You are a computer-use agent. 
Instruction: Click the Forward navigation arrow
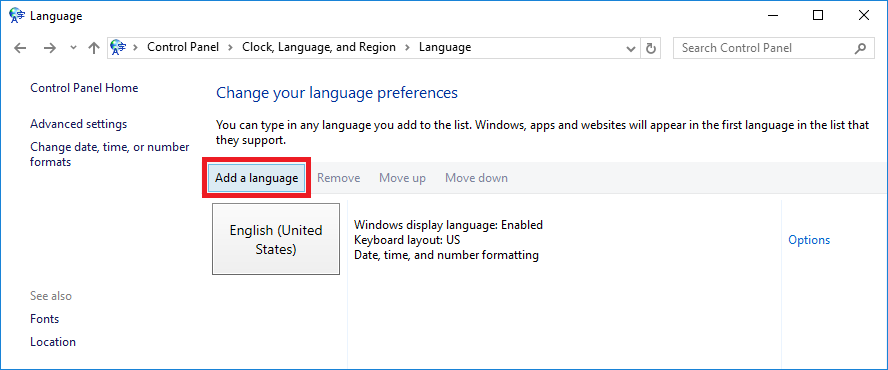click(x=50, y=48)
